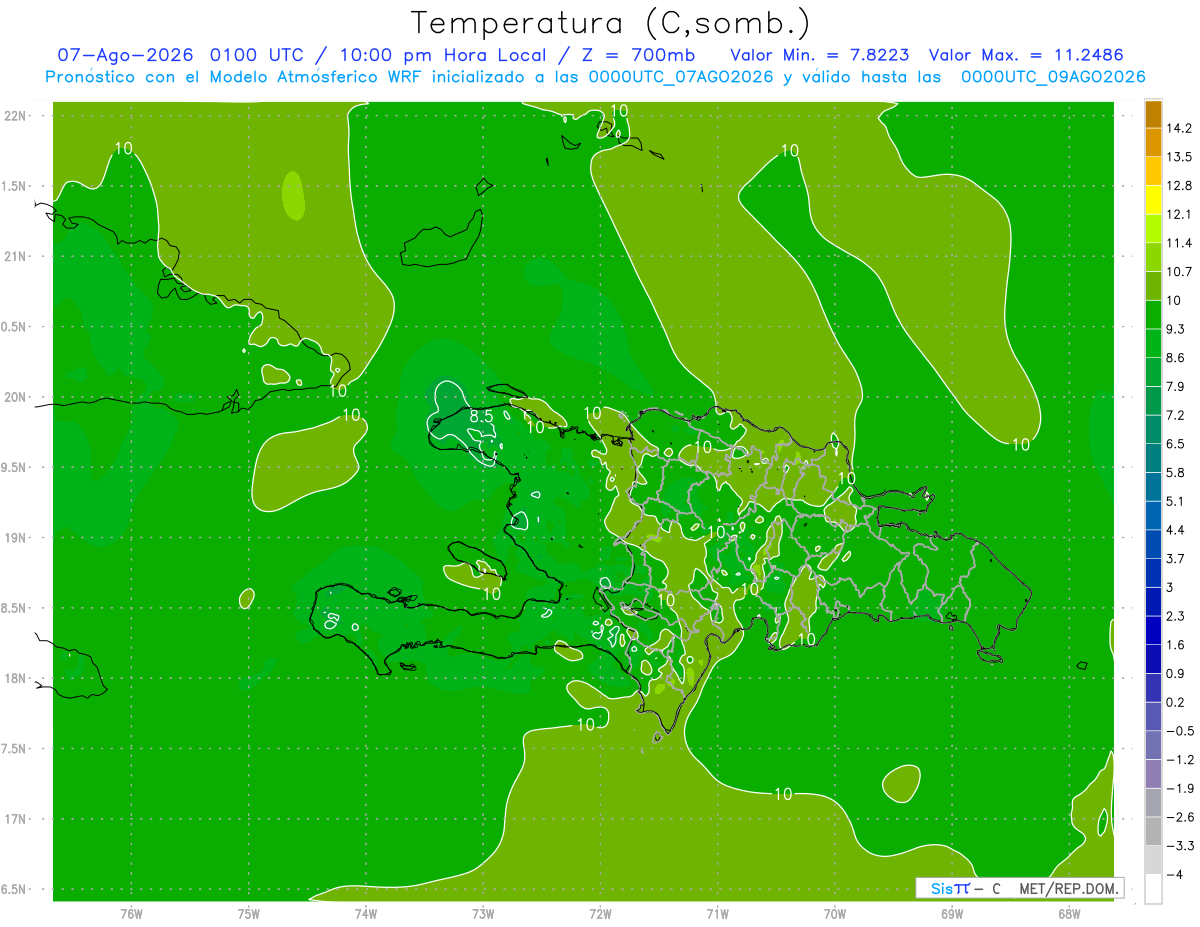The height and width of the screenshot is (927, 1200).
Task: Click the "5.8" color scale value
Action: coord(1176,473)
